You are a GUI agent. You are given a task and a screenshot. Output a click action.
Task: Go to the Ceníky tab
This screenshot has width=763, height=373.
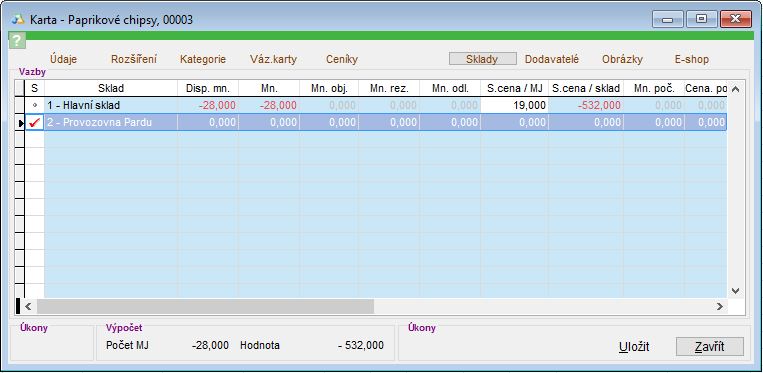pos(342,59)
